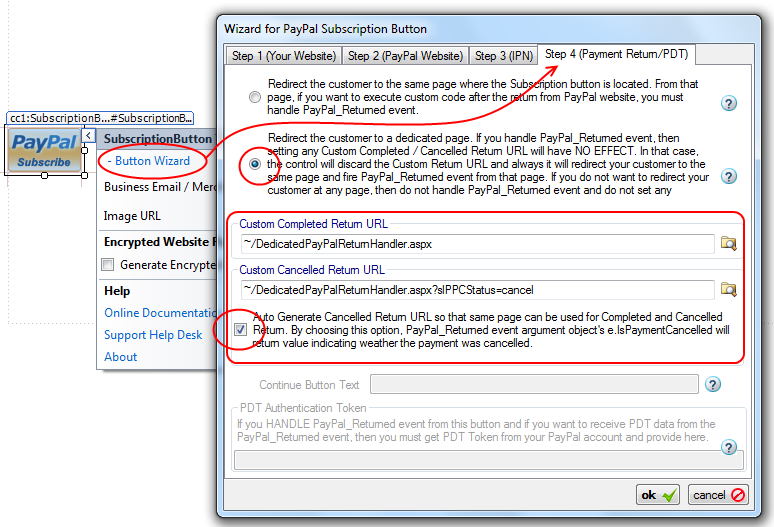
Task: Click the Image URL label
Action: pyautogui.click(x=132, y=216)
